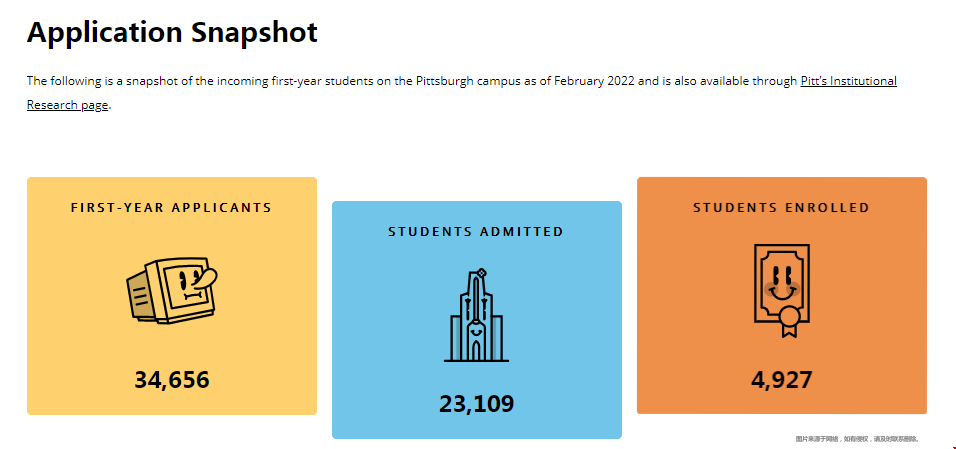Click the 23,109 admitted figure
Screen dimensions: 956x449
click(476, 404)
